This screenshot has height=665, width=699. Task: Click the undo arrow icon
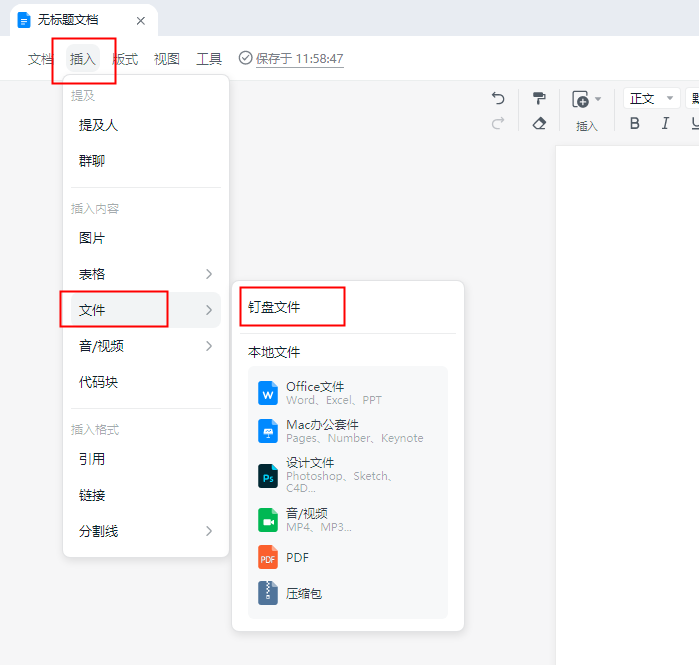click(498, 98)
